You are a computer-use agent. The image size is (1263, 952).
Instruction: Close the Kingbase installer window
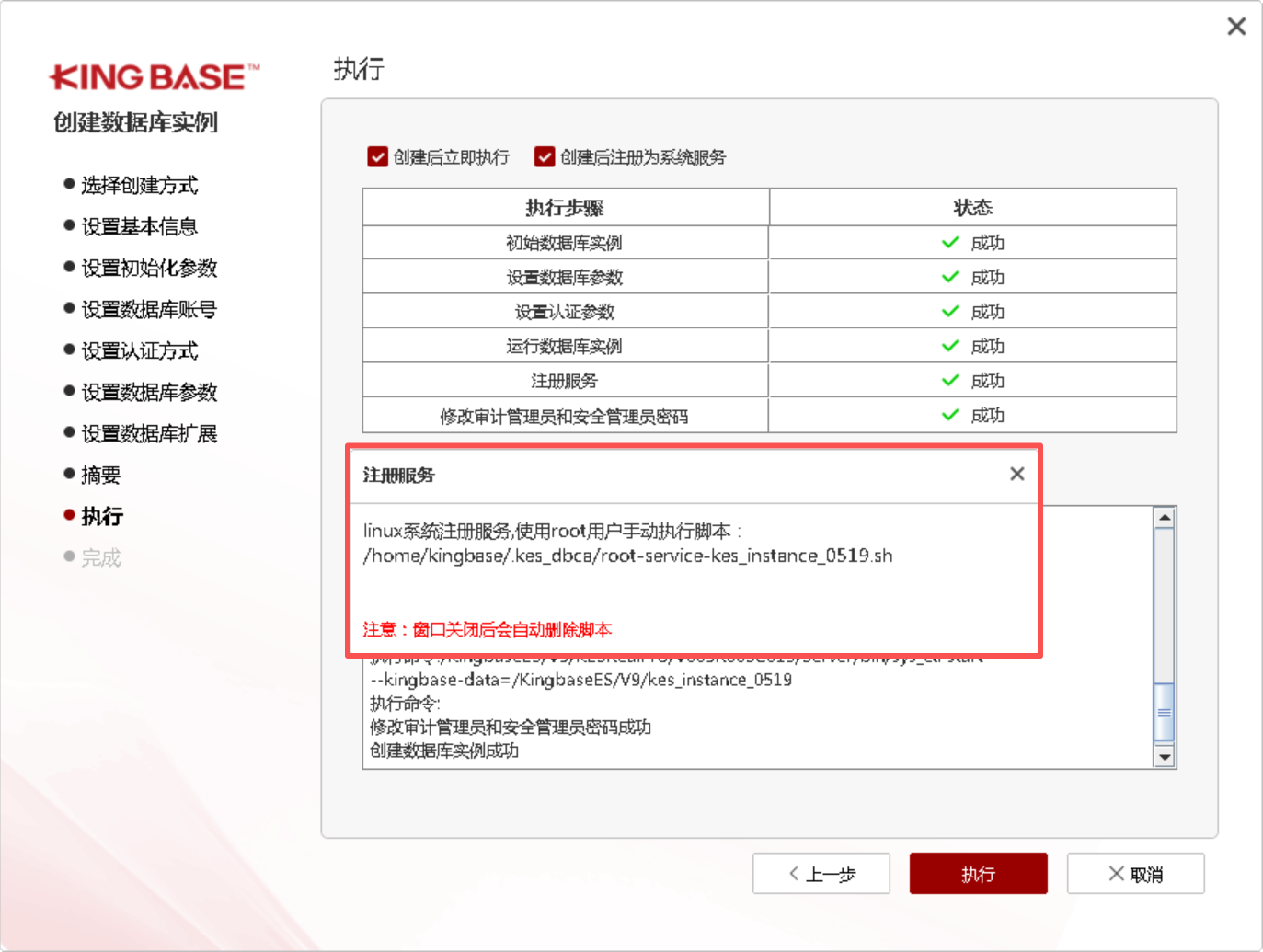pyautogui.click(x=1236, y=27)
